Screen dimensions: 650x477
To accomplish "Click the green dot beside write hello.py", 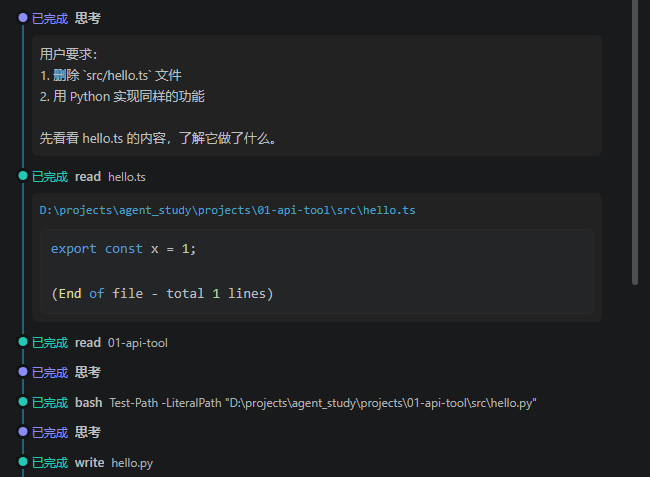I will click(23, 462).
